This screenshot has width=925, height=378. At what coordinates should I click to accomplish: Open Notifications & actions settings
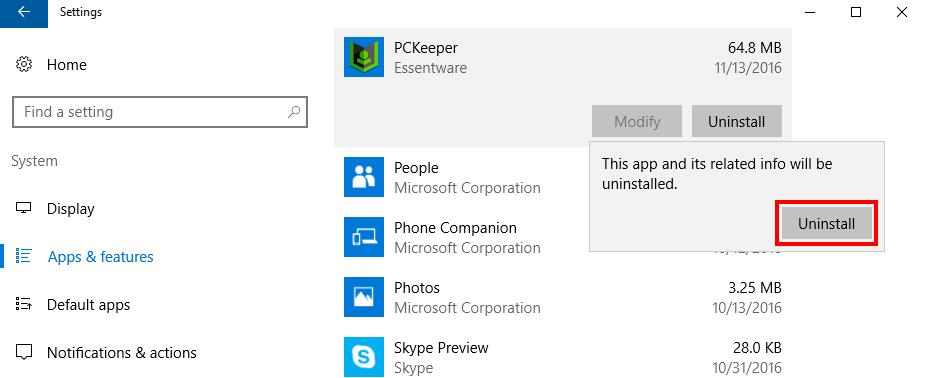(x=122, y=353)
